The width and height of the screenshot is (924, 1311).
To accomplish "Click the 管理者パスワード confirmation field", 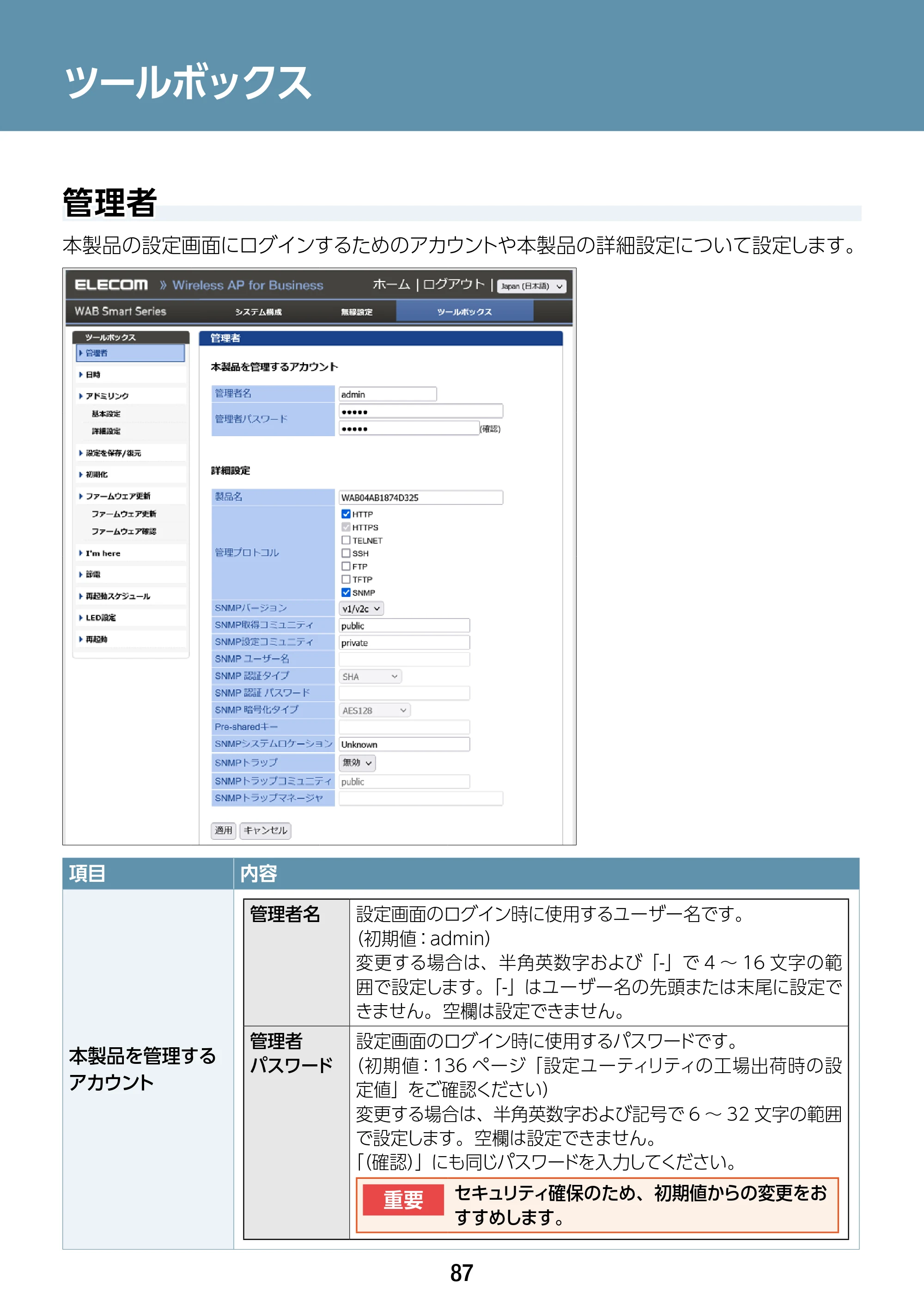I will click(409, 428).
